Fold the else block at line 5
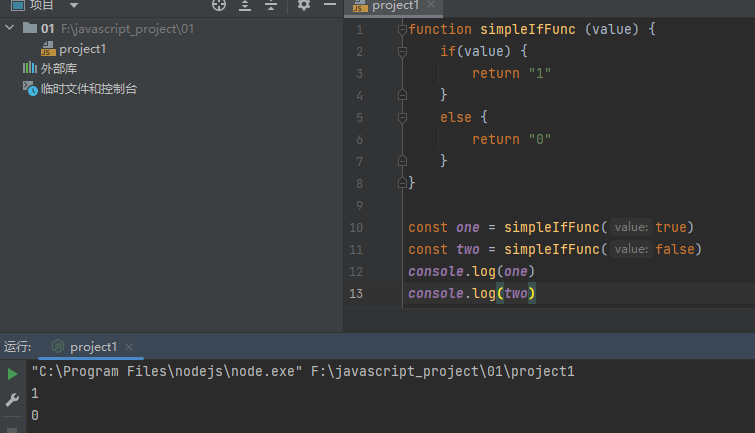Viewport: 755px width, 433px height. (403, 118)
